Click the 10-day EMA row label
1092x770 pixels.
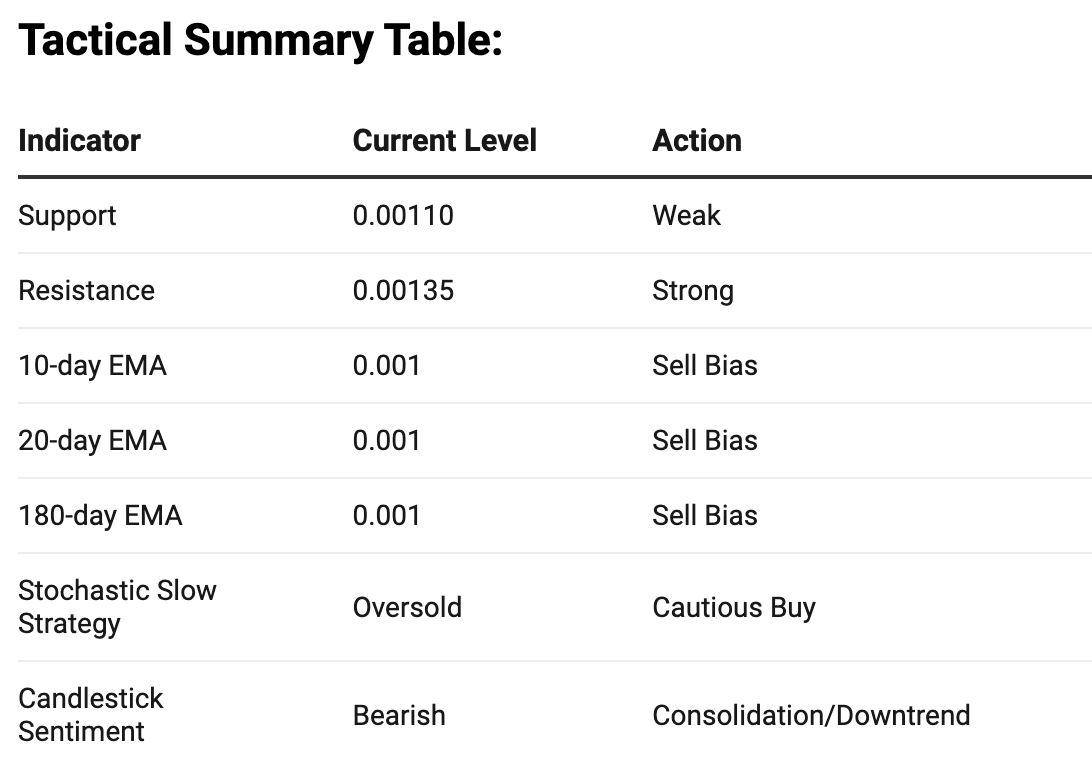point(92,366)
